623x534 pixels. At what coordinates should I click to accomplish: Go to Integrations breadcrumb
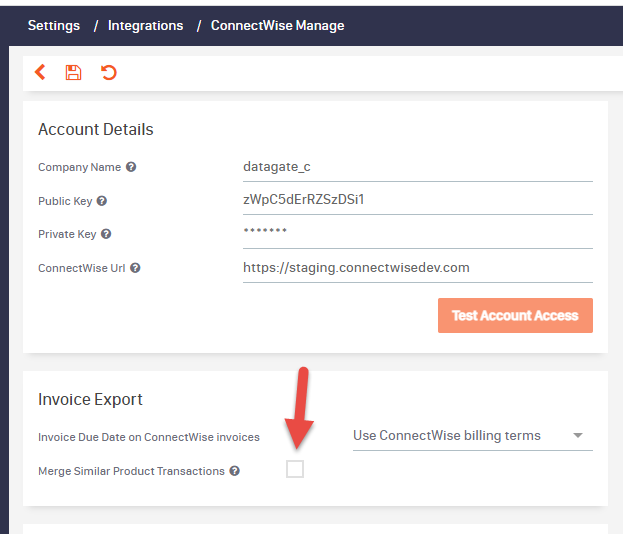[145, 25]
